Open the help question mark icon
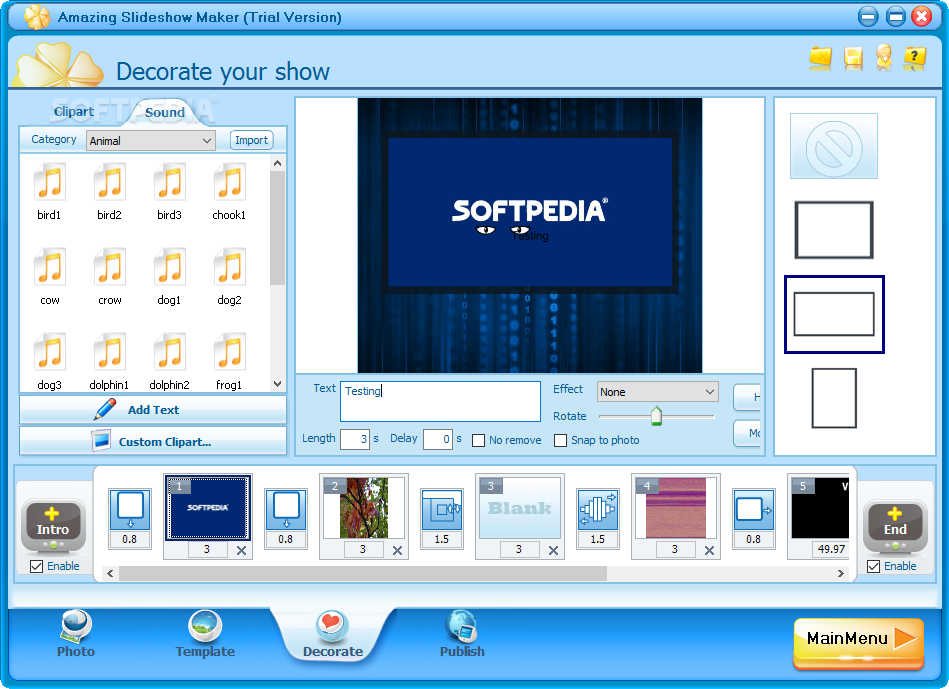949x689 pixels. tap(914, 58)
